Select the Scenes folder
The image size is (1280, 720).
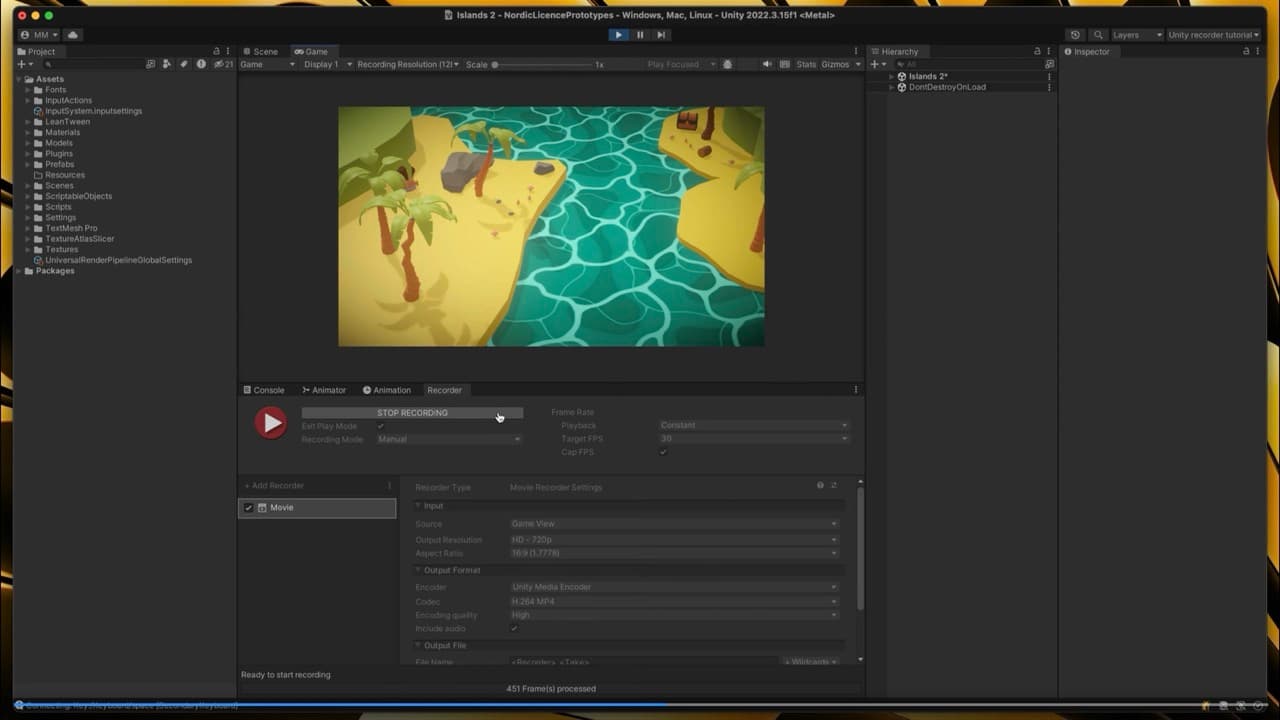coord(59,186)
